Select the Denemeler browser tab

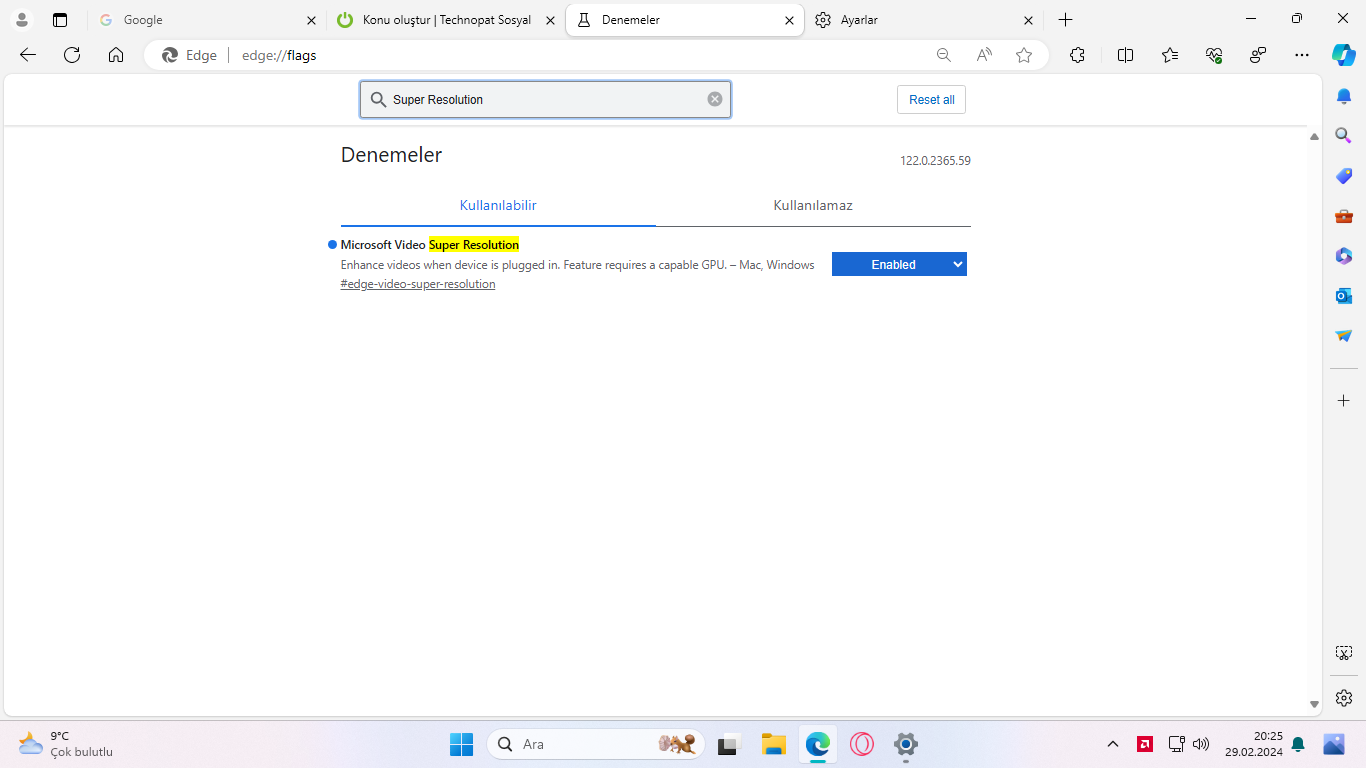685,20
